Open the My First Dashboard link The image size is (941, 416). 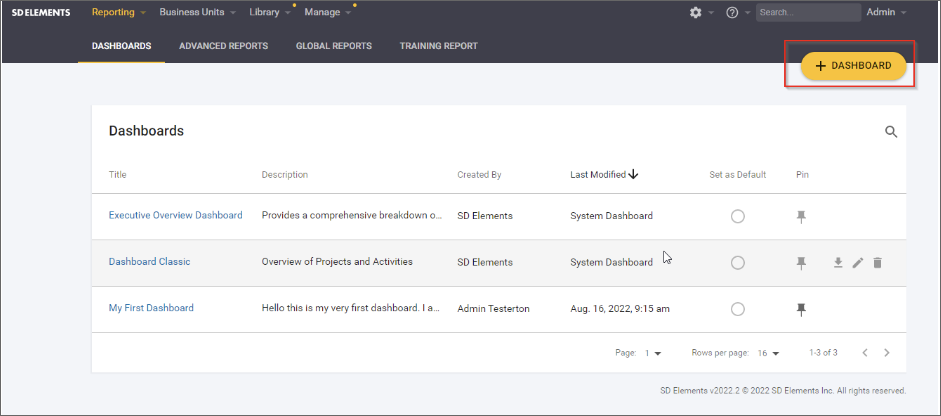coord(151,308)
